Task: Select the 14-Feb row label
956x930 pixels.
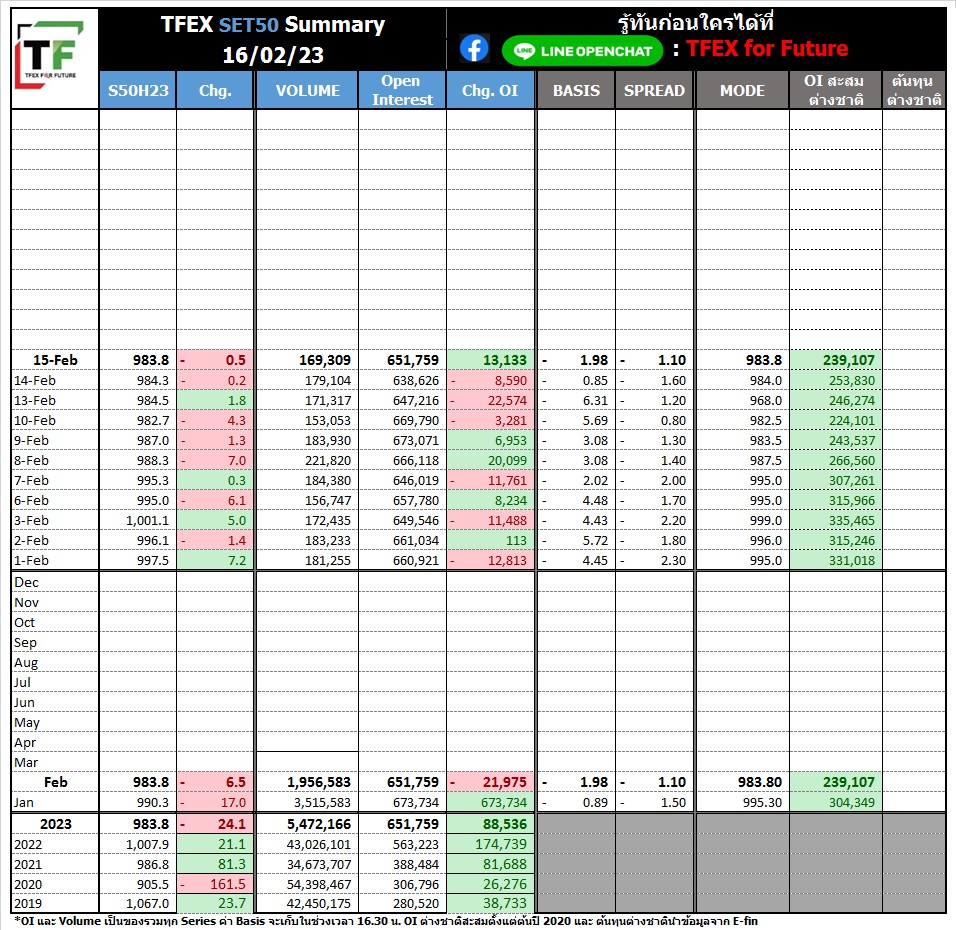Action: coord(35,381)
